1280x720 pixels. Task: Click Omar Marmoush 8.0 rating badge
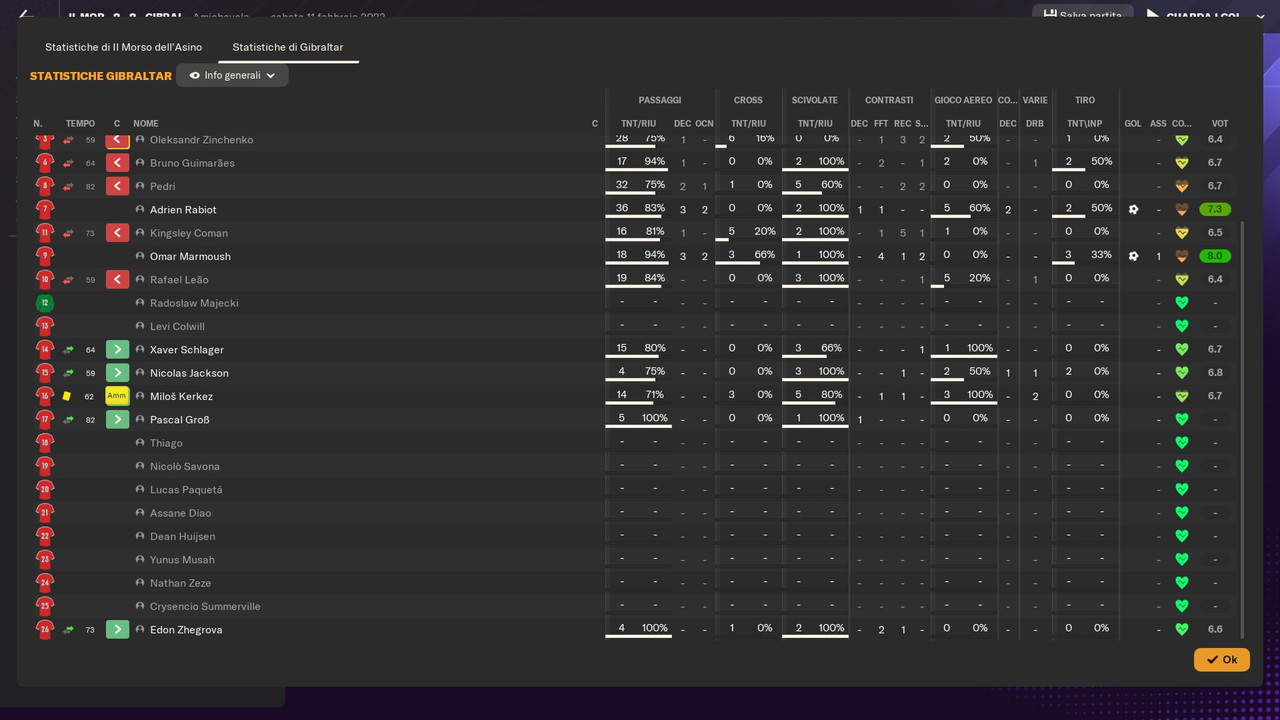1215,256
